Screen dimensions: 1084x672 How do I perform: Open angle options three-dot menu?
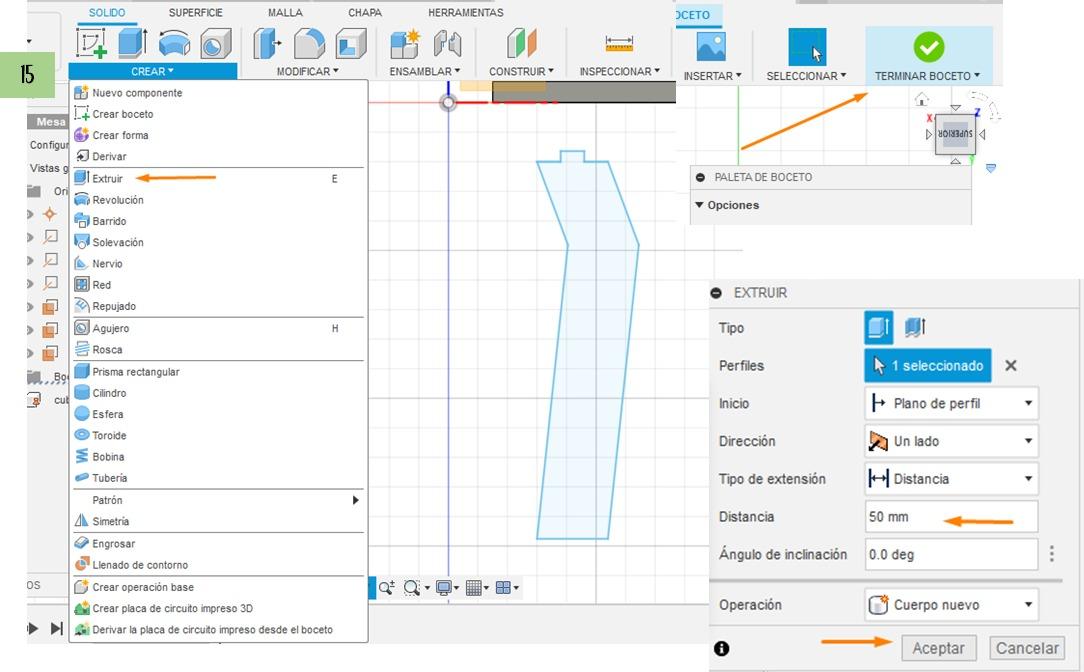(1052, 554)
